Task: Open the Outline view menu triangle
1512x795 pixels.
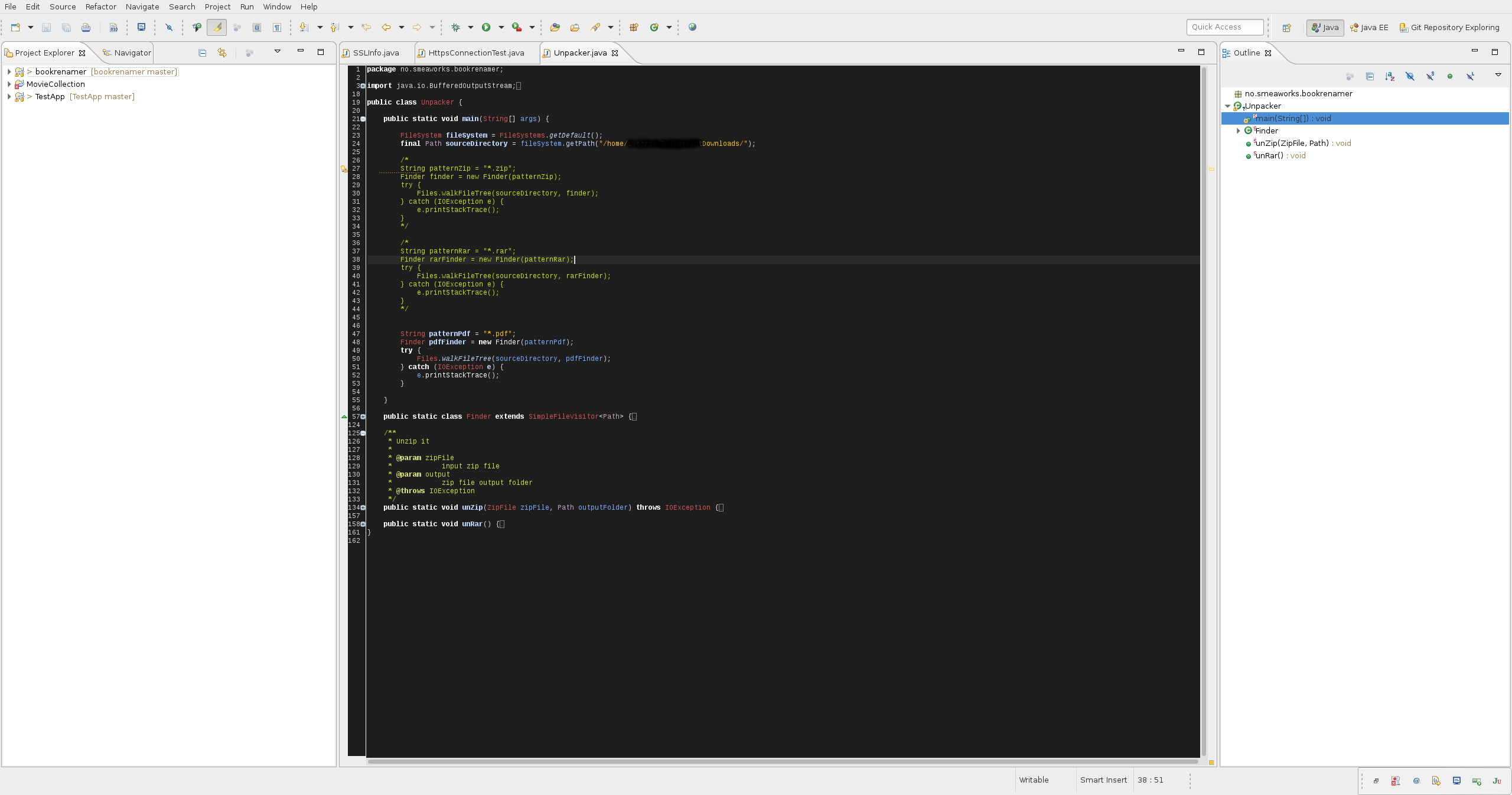Action: coord(1498,75)
